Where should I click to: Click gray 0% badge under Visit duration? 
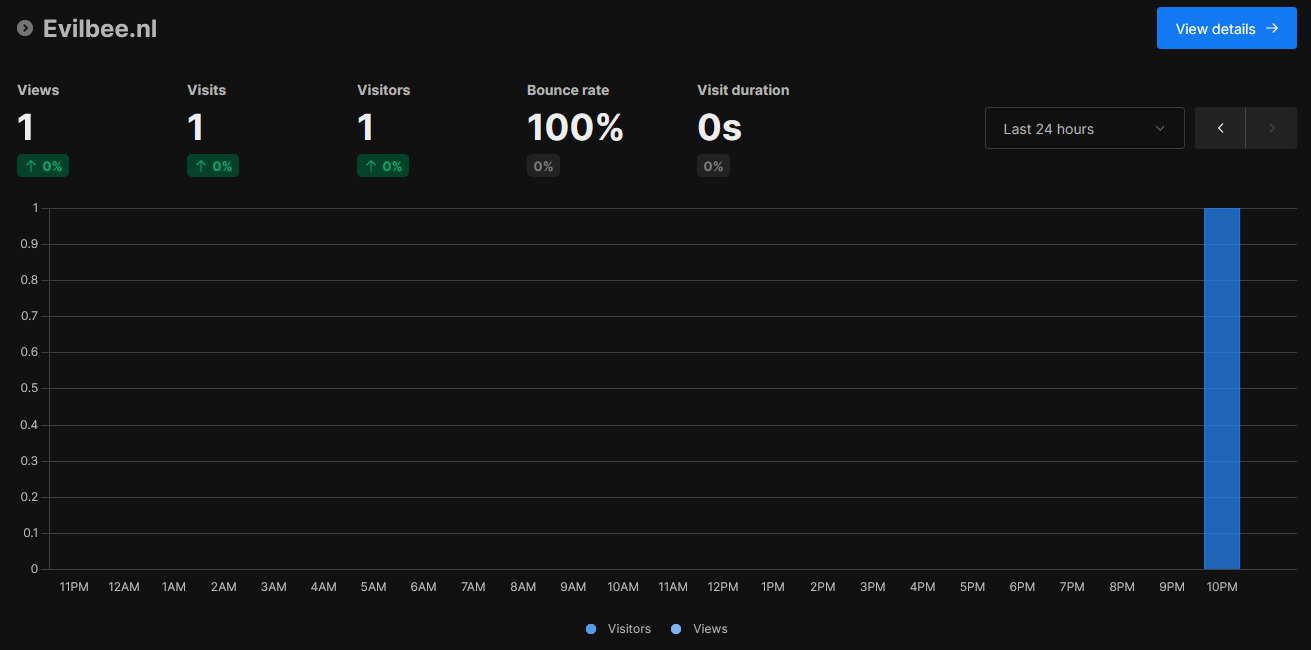click(713, 166)
